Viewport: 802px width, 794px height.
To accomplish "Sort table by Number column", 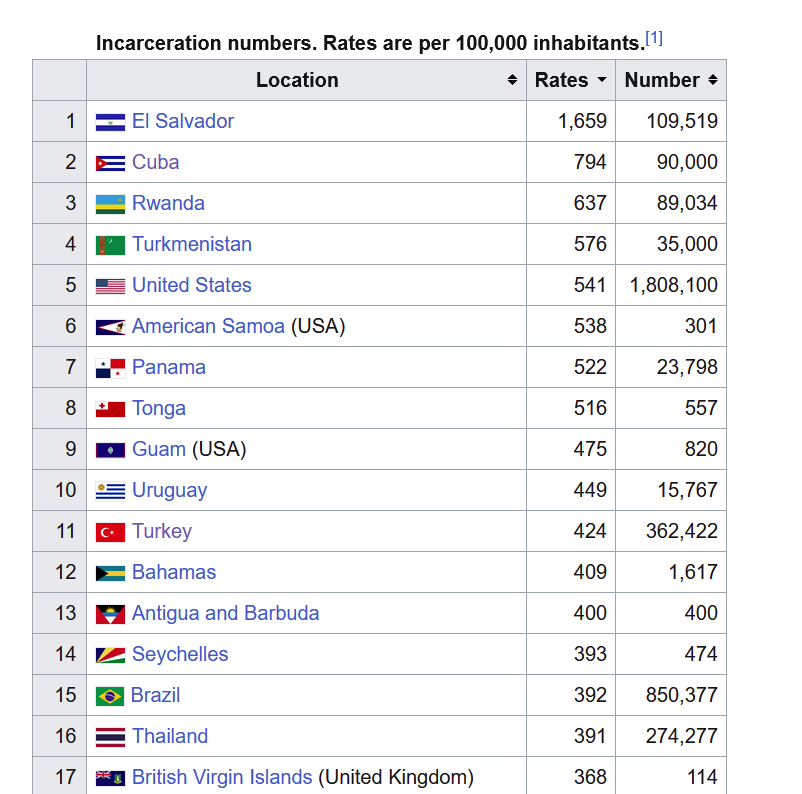I will [713, 80].
